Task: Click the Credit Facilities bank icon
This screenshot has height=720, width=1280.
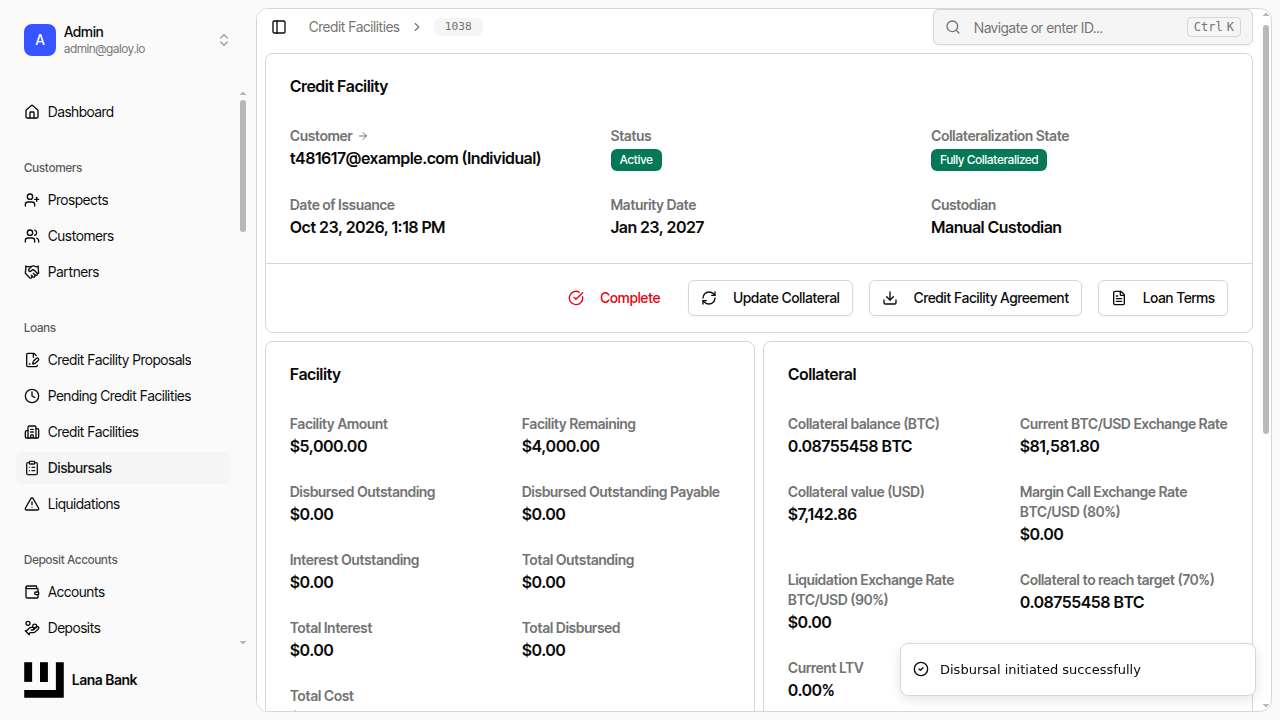Action: pyautogui.click(x=32, y=432)
